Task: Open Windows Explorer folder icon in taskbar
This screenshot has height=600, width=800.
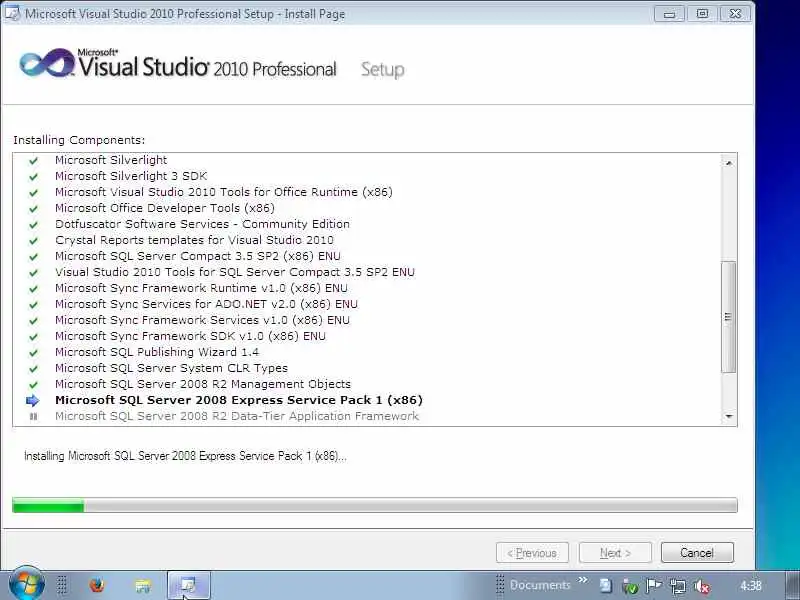Action: click(x=142, y=585)
